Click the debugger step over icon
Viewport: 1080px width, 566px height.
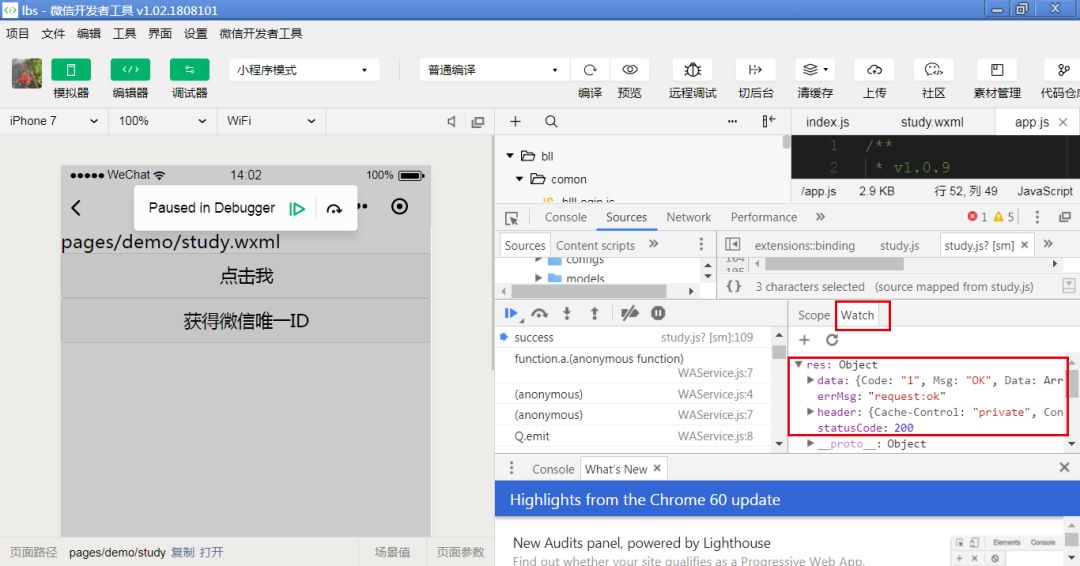539,313
